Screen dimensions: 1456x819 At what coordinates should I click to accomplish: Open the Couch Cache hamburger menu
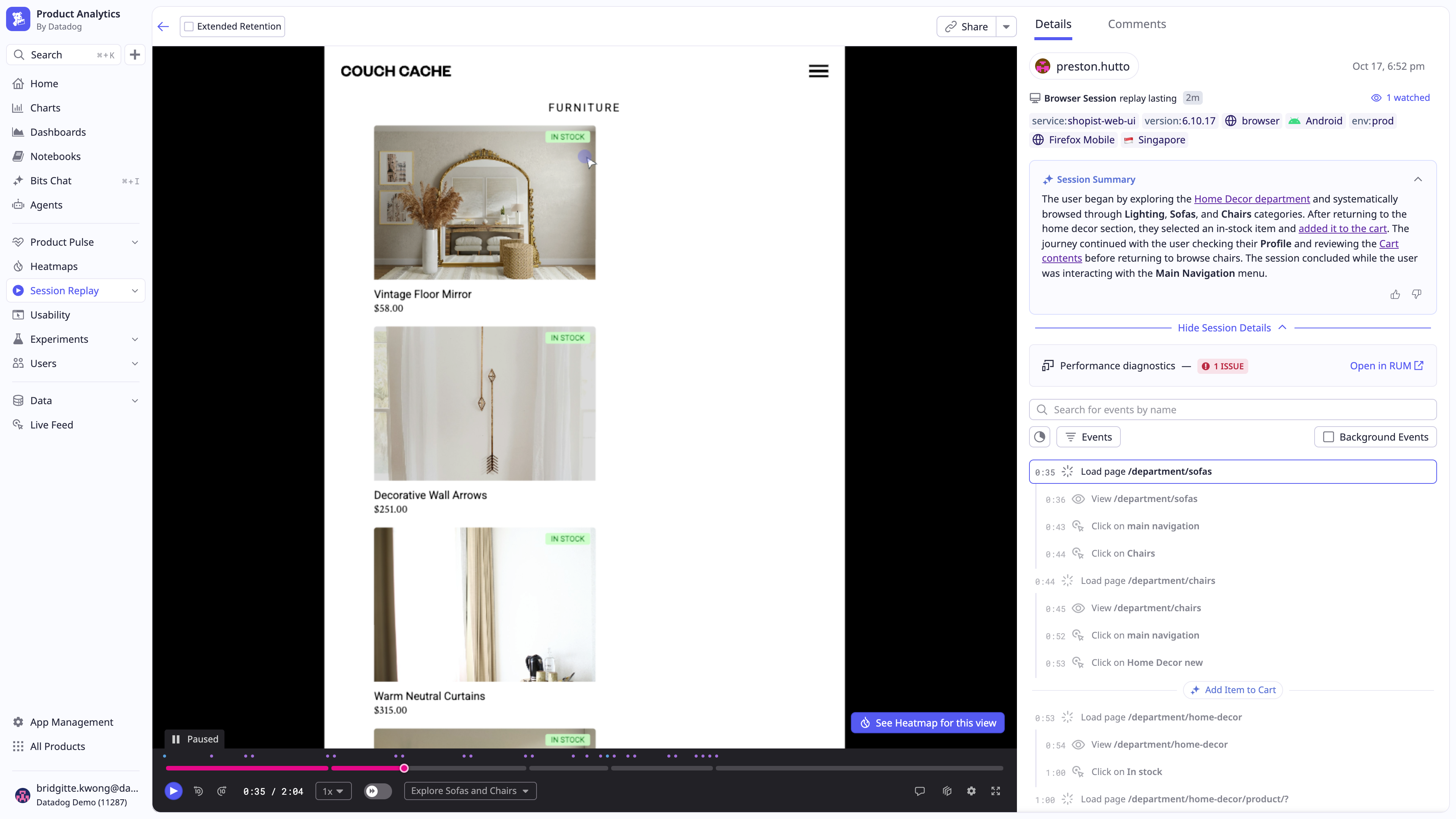coord(819,71)
